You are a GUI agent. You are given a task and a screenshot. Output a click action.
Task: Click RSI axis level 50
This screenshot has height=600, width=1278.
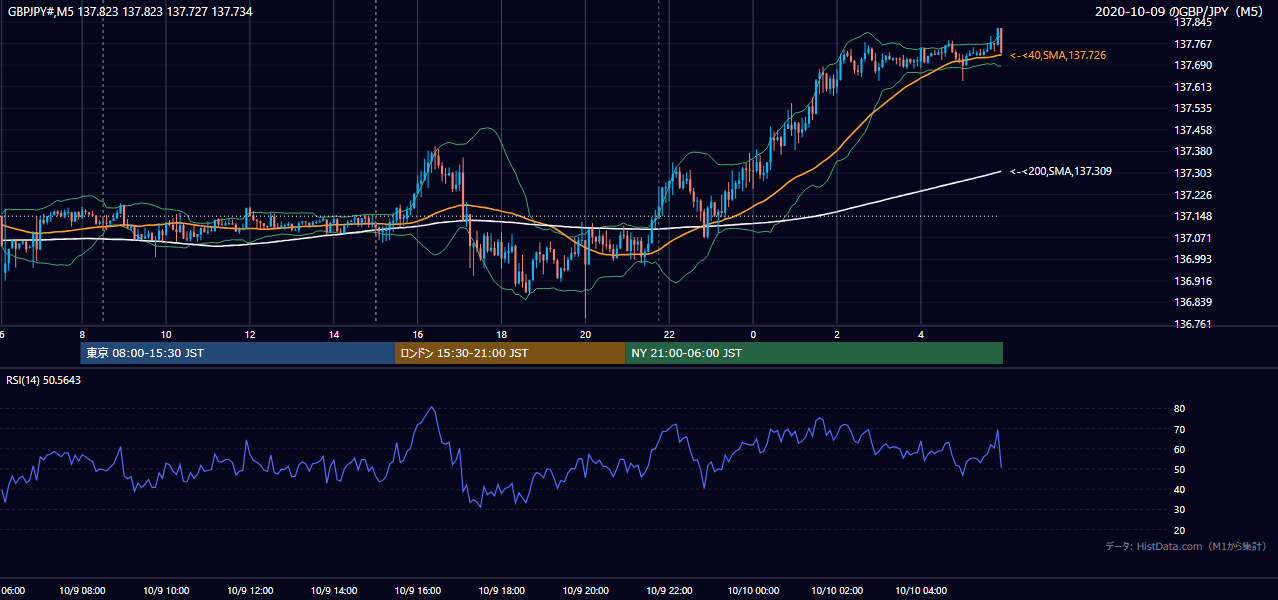[1180, 469]
